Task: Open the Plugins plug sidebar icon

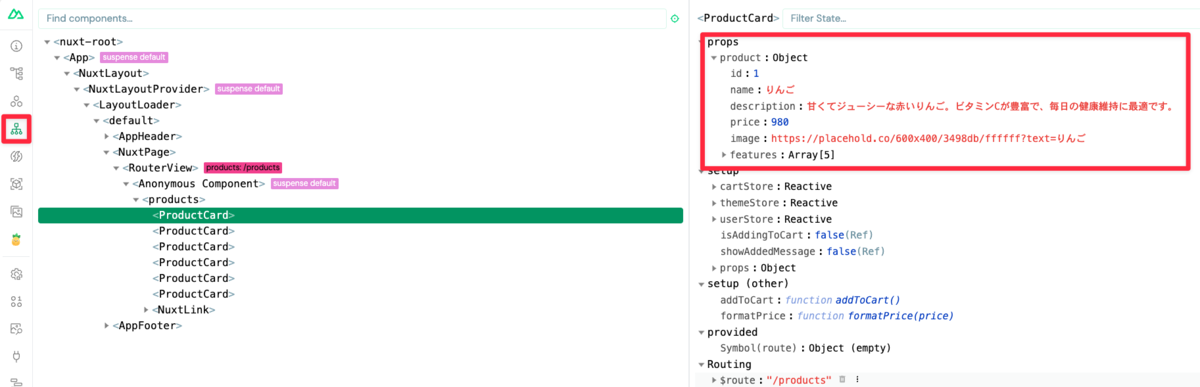Action: click(x=16, y=357)
